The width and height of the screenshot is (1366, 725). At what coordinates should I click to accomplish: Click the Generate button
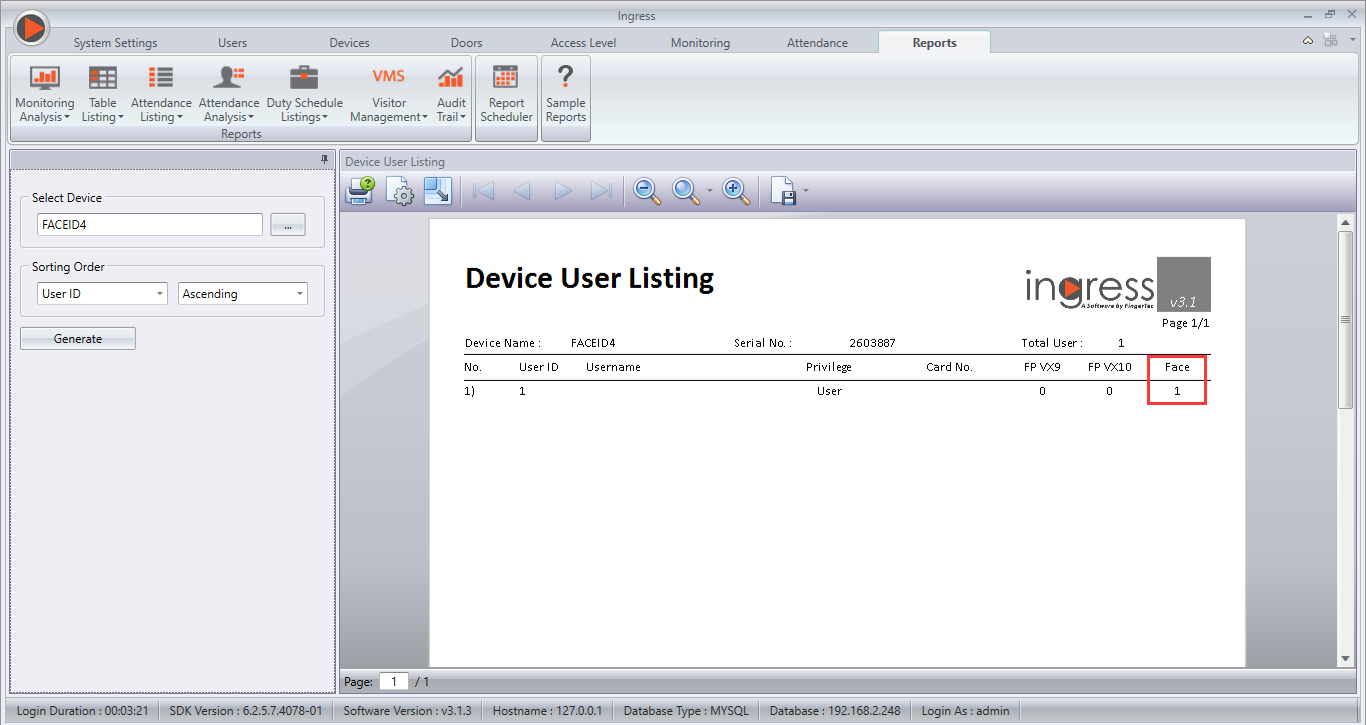(78, 339)
